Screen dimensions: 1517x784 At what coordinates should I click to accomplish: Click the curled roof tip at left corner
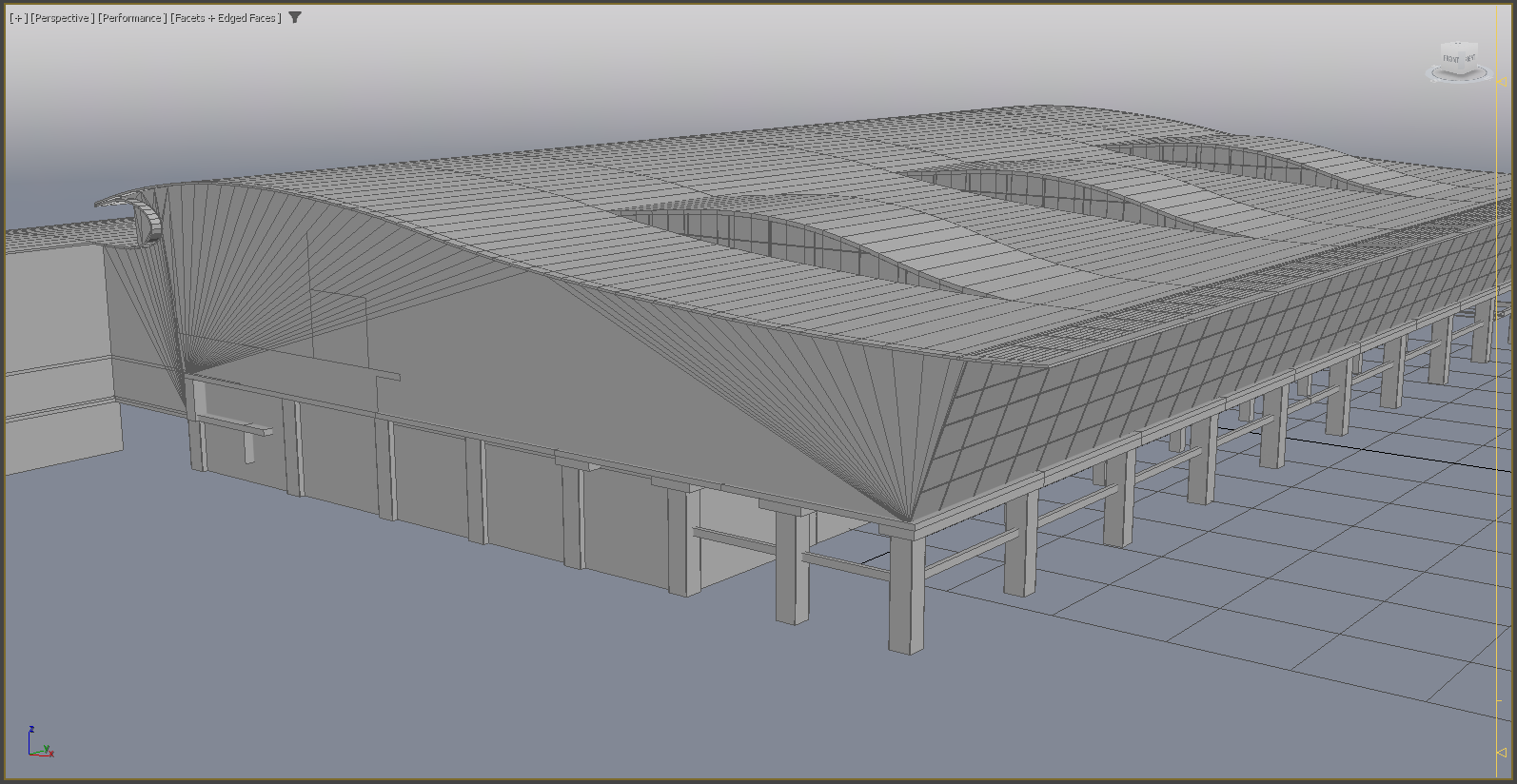(x=143, y=217)
